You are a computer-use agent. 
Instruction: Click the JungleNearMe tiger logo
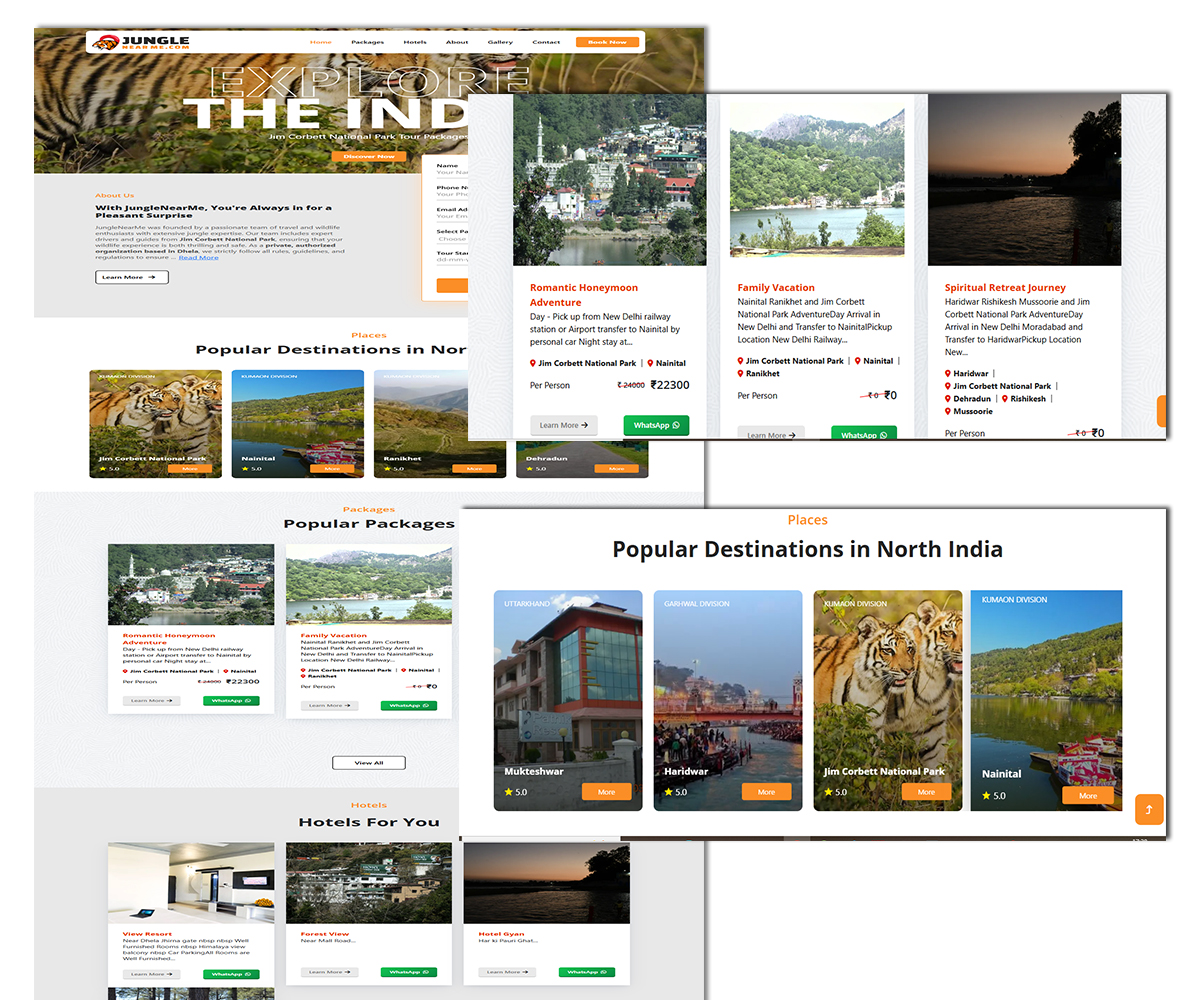(x=103, y=42)
